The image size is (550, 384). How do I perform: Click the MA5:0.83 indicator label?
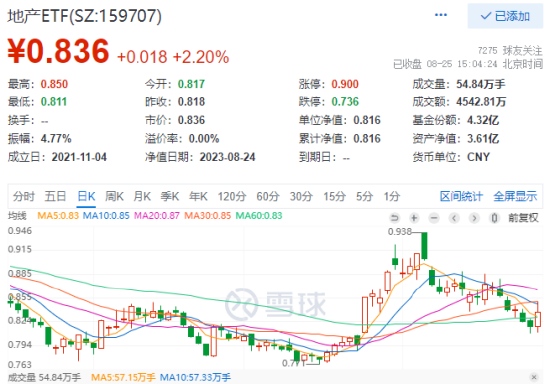58,216
